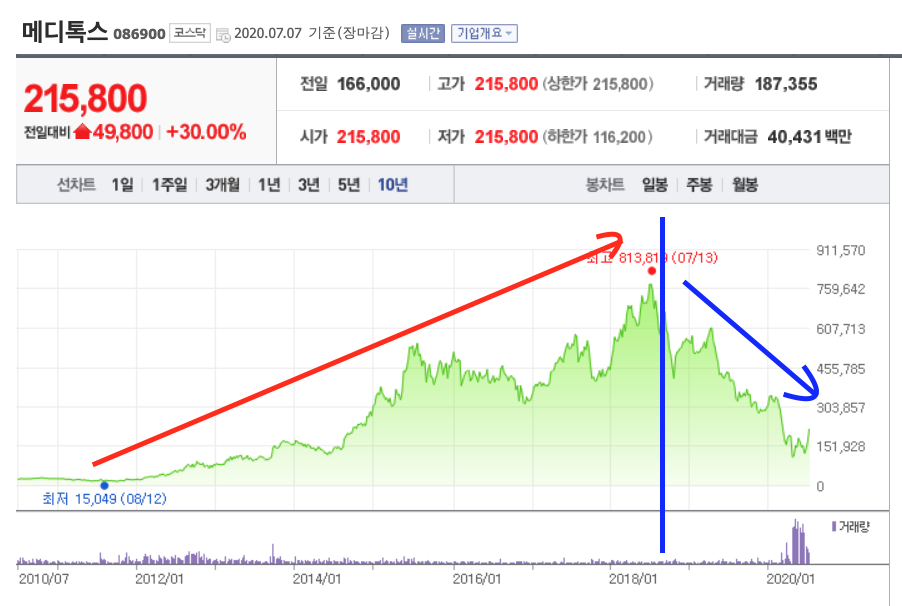
Task: Click the 하한가 116,200 text
Action: pos(597,137)
